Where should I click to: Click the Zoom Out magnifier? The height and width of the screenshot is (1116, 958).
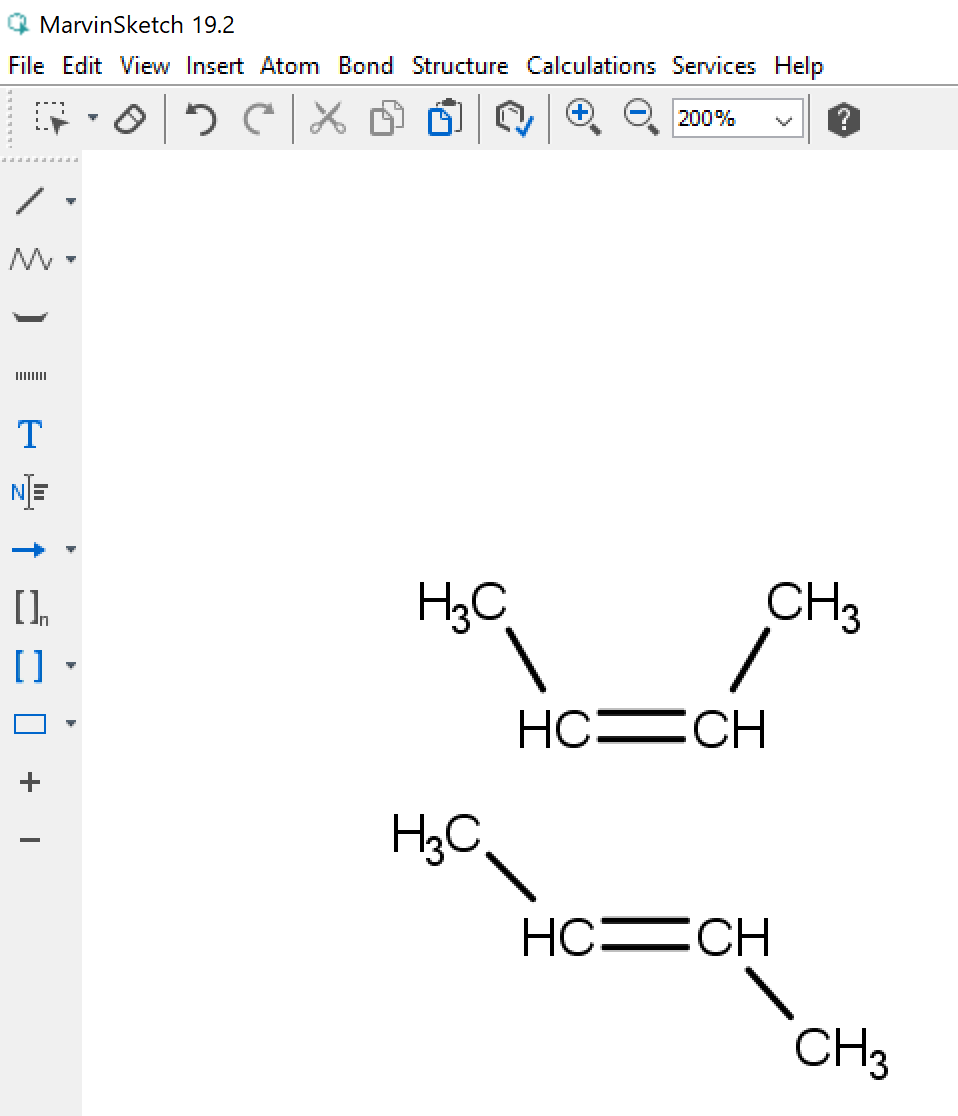pyautogui.click(x=640, y=118)
